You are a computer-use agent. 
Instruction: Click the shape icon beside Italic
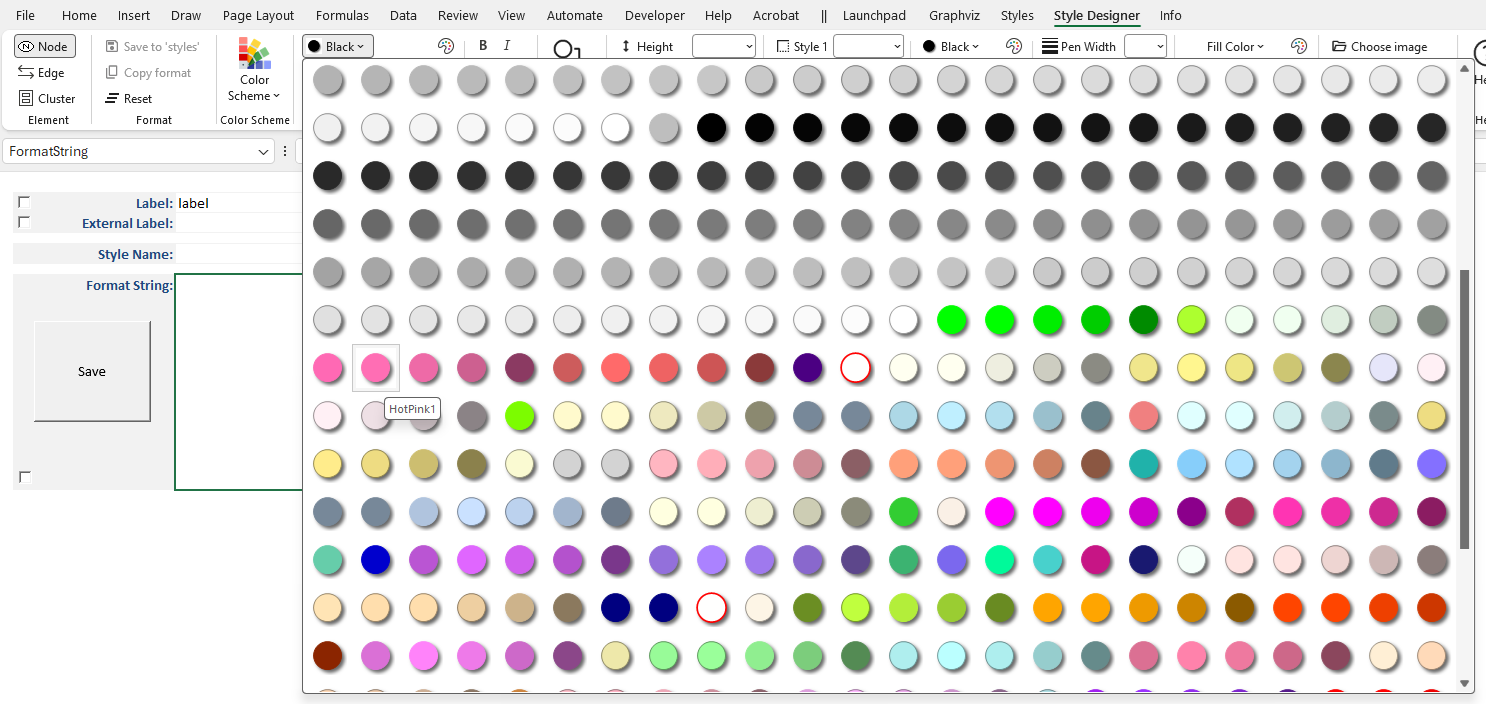pos(566,48)
